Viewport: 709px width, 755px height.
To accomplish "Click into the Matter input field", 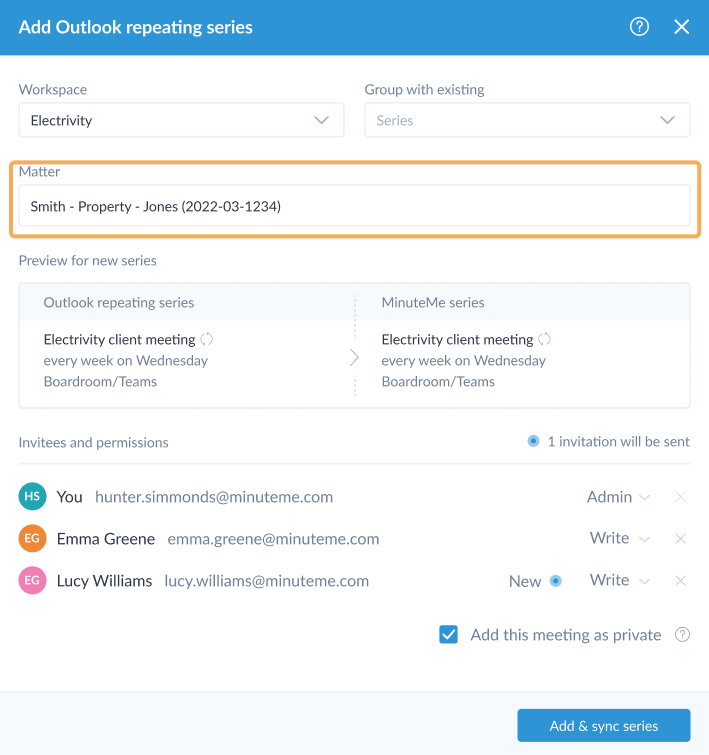I will click(354, 206).
